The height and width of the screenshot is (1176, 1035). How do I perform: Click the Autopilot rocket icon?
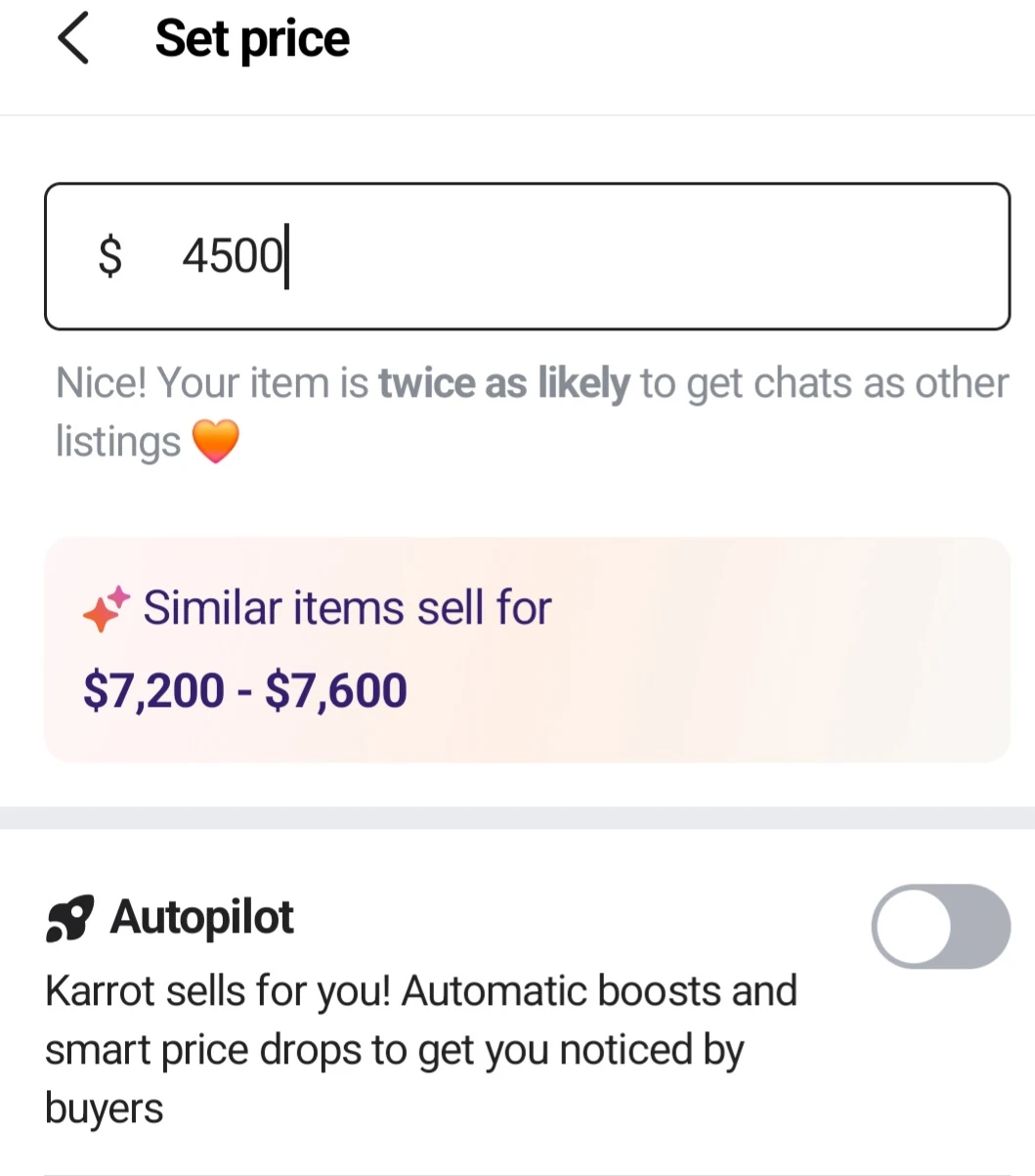click(x=70, y=919)
